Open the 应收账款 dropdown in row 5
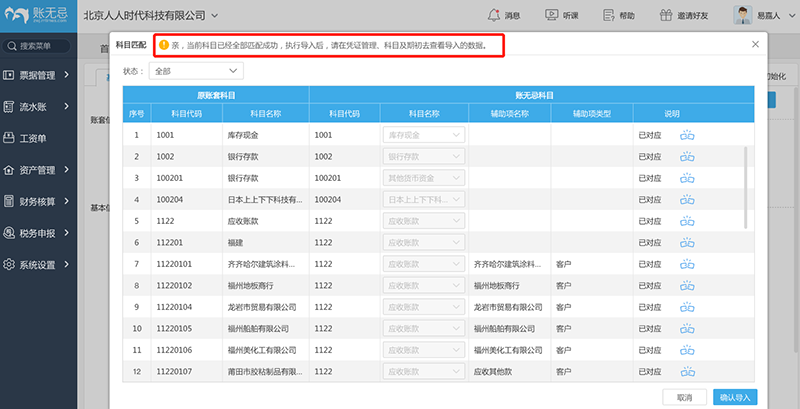 (x=424, y=221)
